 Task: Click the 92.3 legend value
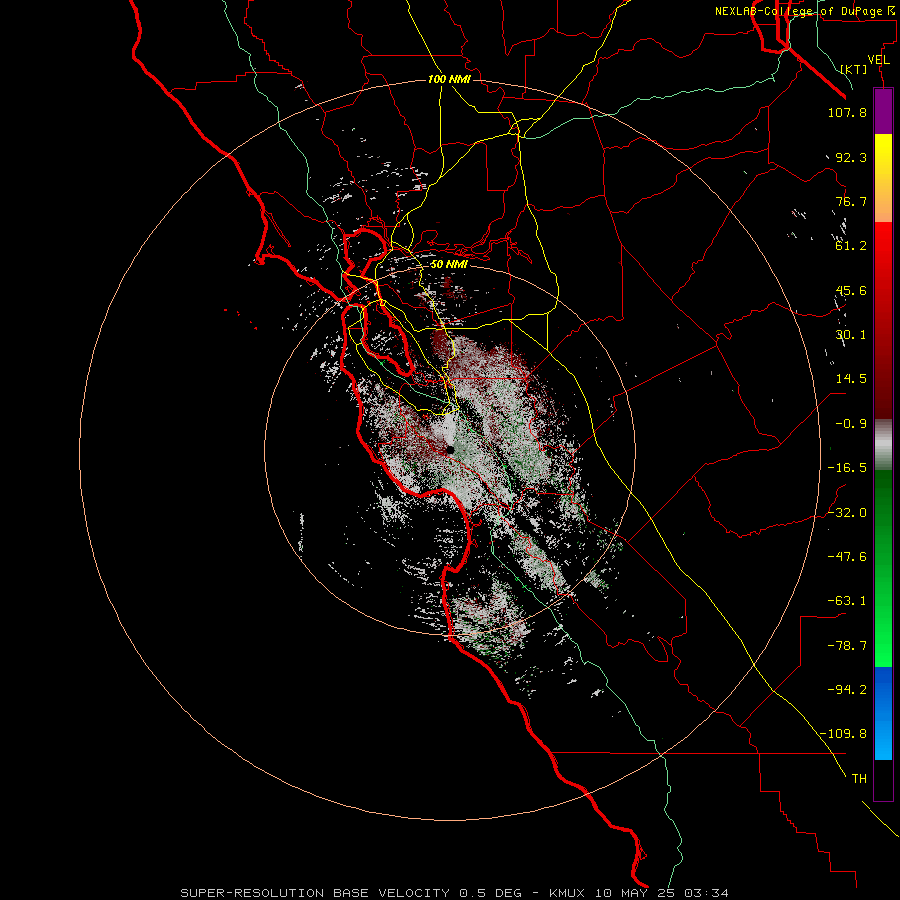(x=851, y=157)
